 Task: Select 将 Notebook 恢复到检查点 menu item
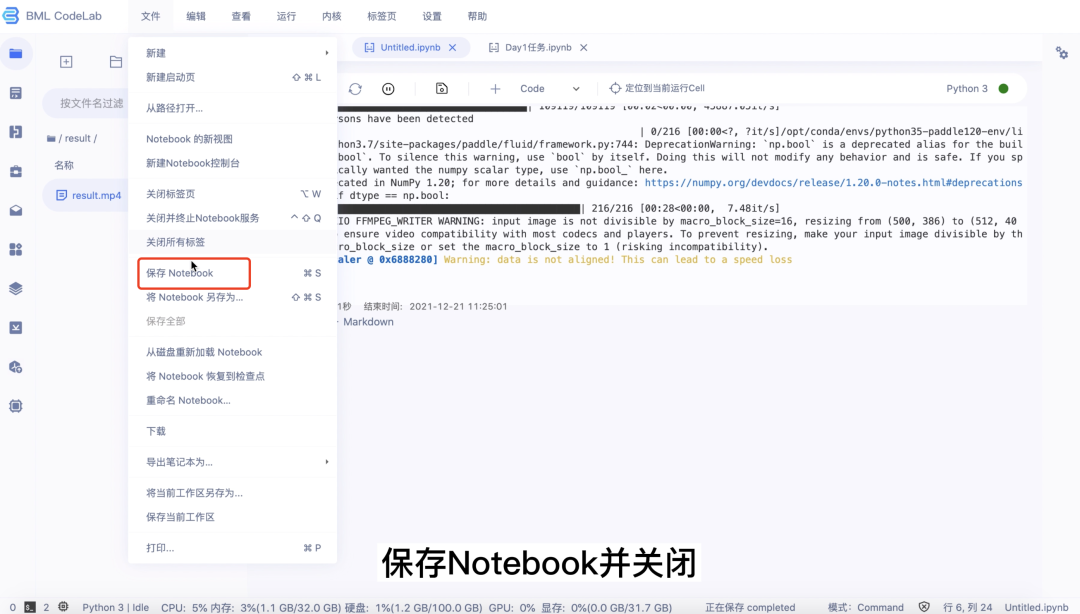[x=232, y=376]
